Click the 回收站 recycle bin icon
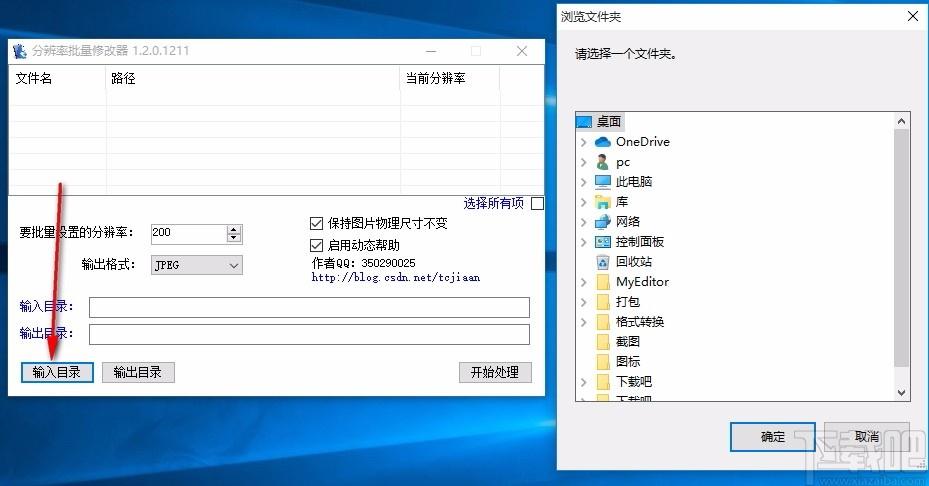This screenshot has height=486, width=929. (x=603, y=261)
